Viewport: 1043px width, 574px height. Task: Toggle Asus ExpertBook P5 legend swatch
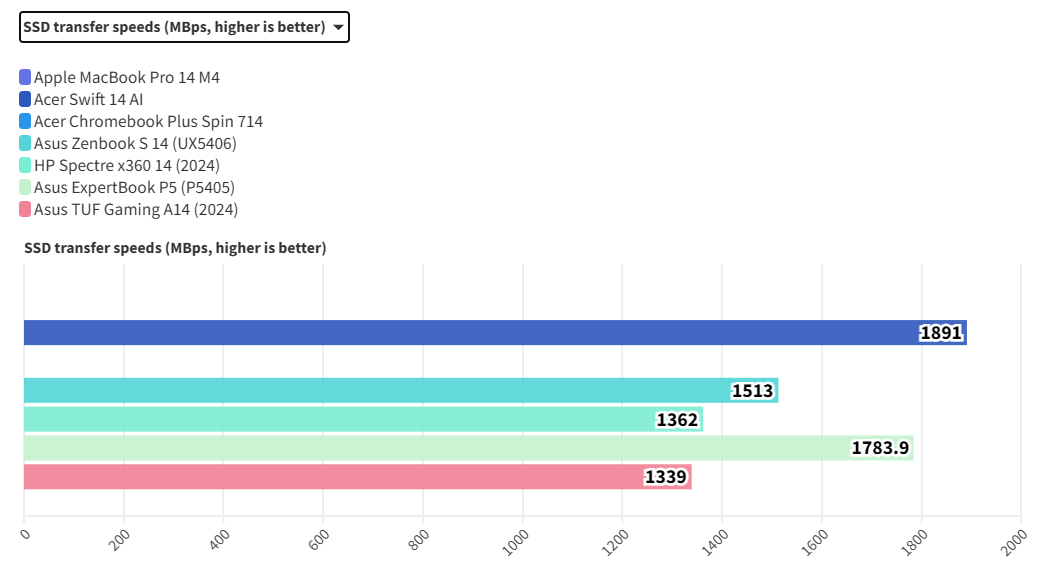pos(25,187)
